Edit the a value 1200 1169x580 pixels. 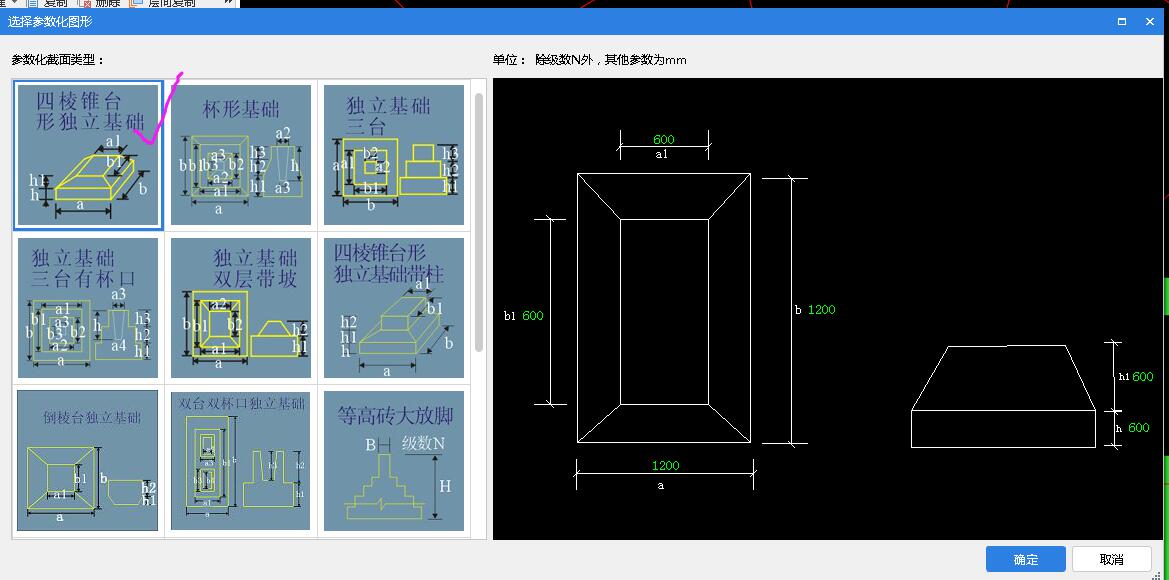pyautogui.click(x=665, y=465)
